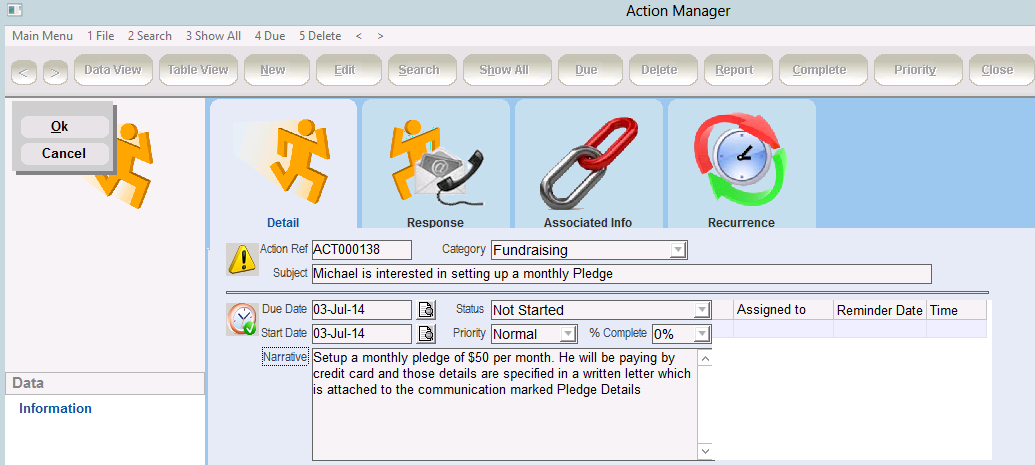Expand the Priority dropdown set to Normal

567,334
